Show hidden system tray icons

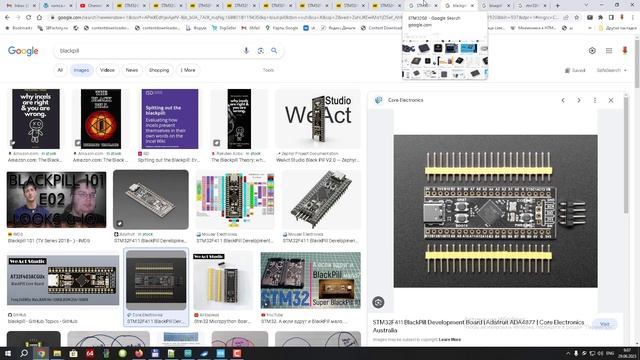[x=568, y=353]
